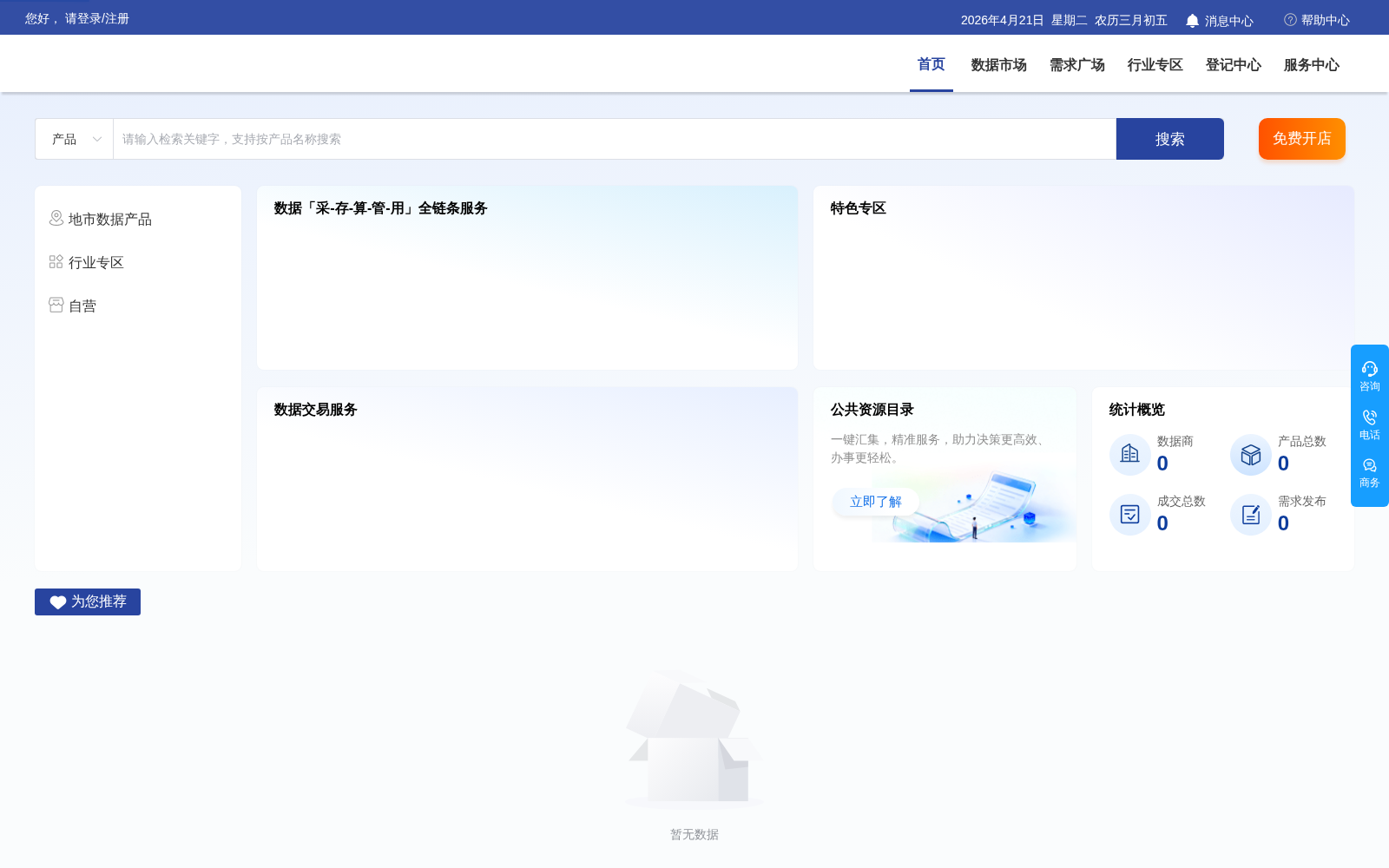The width and height of the screenshot is (1389, 868).
Task: Click the 公共资源目录 heading
Action: [x=872, y=410]
